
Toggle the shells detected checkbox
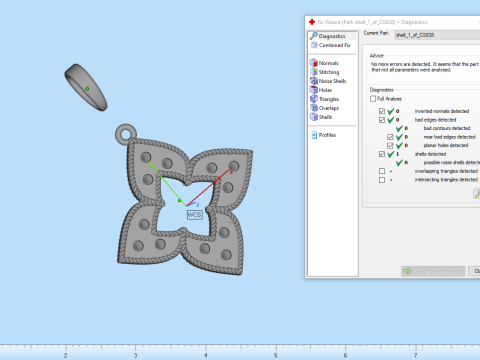(x=382, y=154)
